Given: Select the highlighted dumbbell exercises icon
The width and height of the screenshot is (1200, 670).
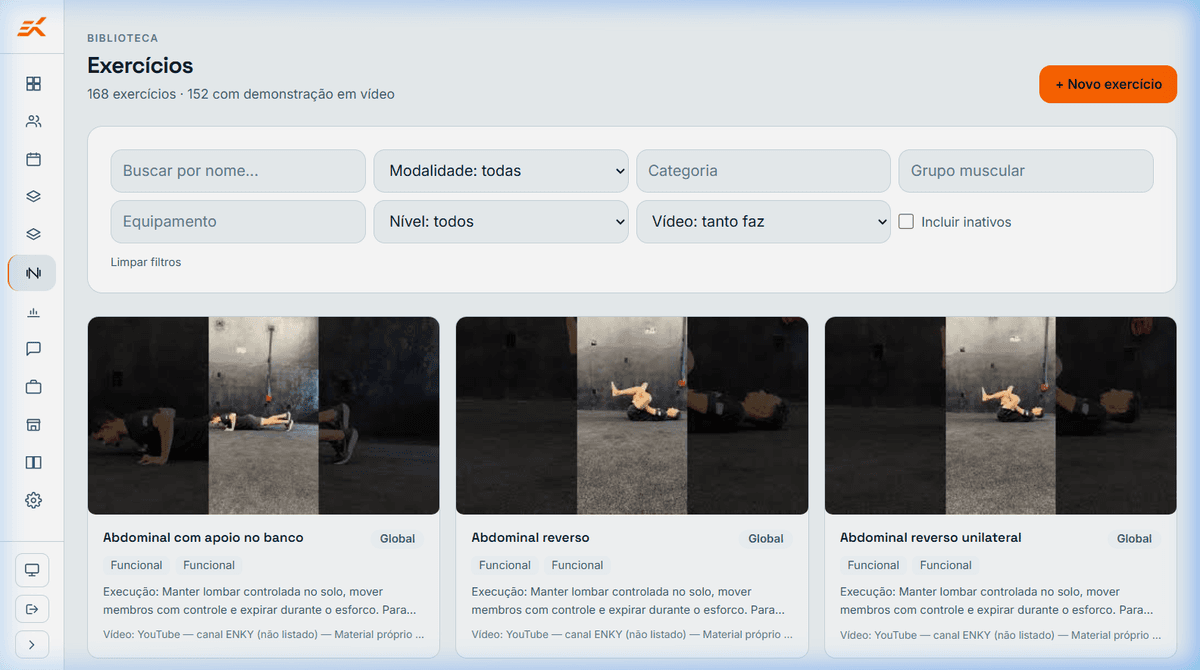Looking at the screenshot, I should 33,273.
